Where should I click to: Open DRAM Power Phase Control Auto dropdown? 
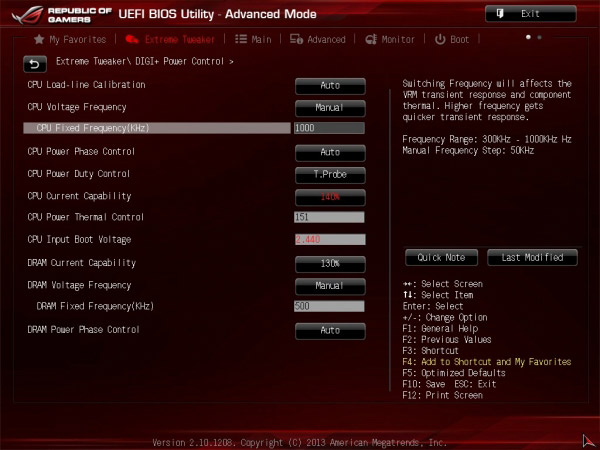coord(330,330)
